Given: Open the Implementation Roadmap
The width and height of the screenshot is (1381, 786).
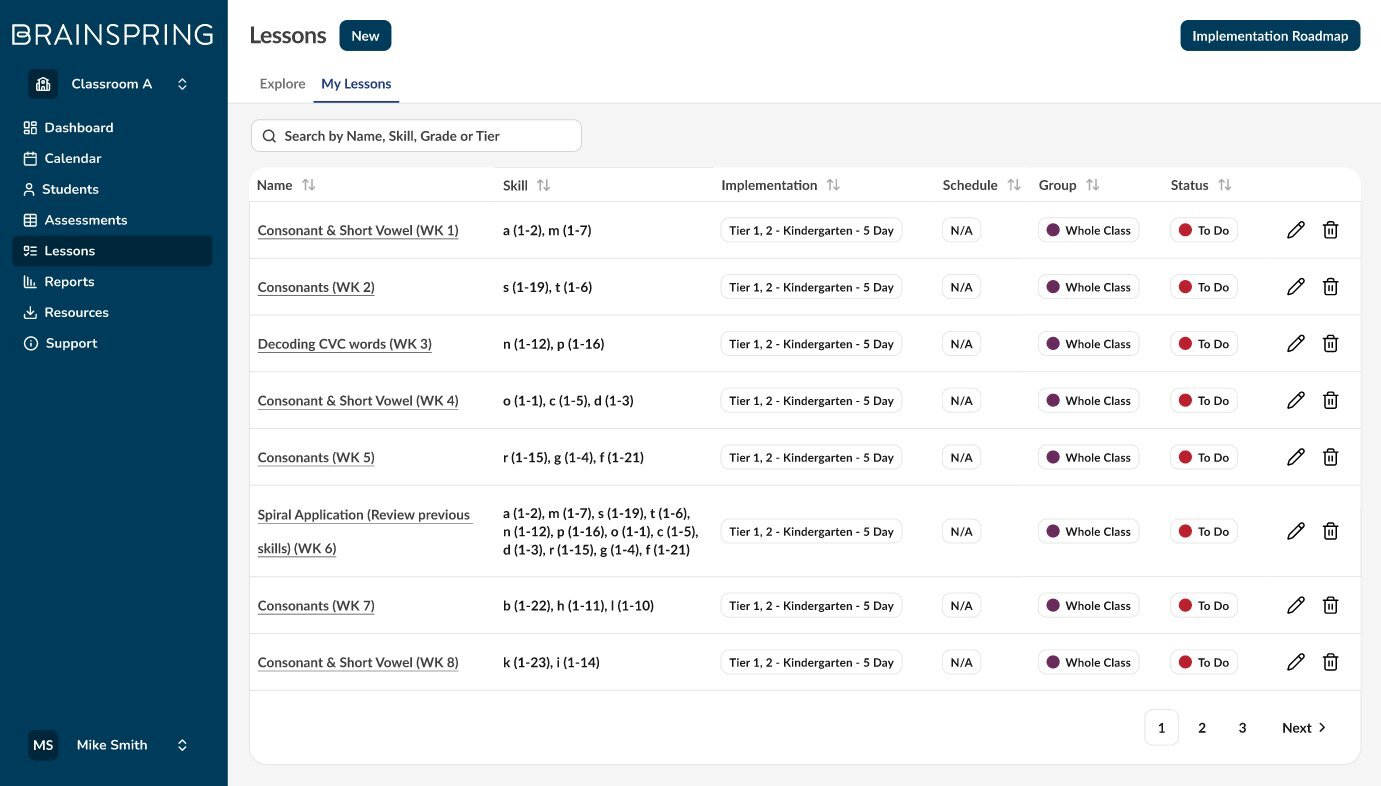Looking at the screenshot, I should 1270,36.
